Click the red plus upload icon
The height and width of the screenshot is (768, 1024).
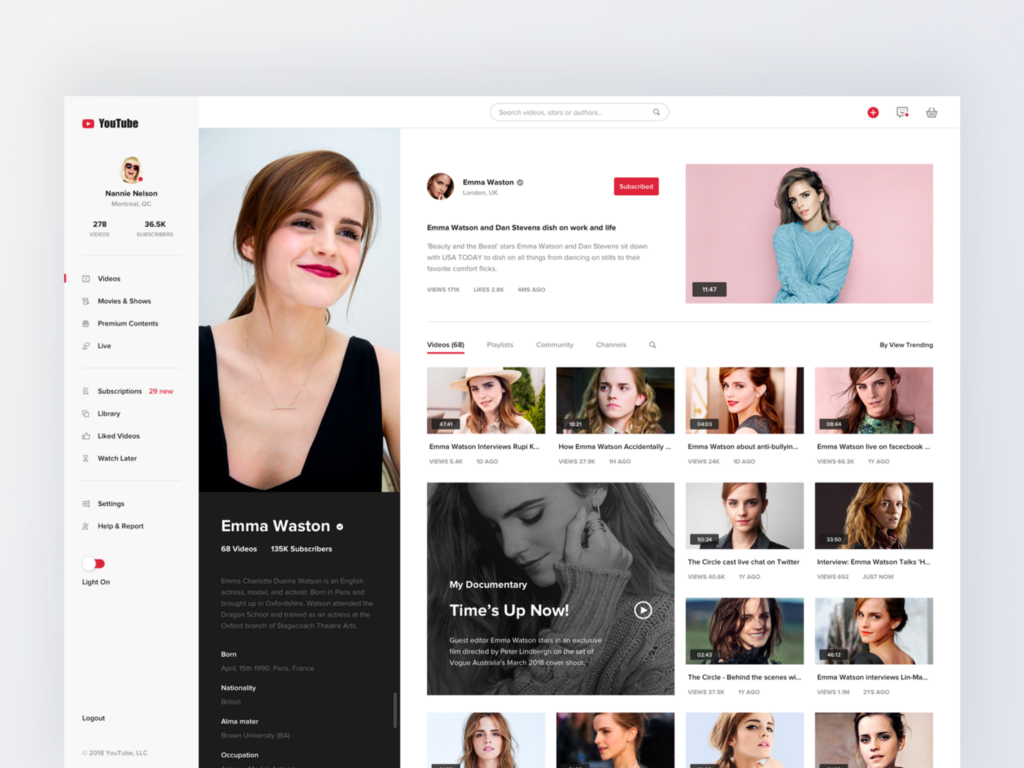coord(873,112)
